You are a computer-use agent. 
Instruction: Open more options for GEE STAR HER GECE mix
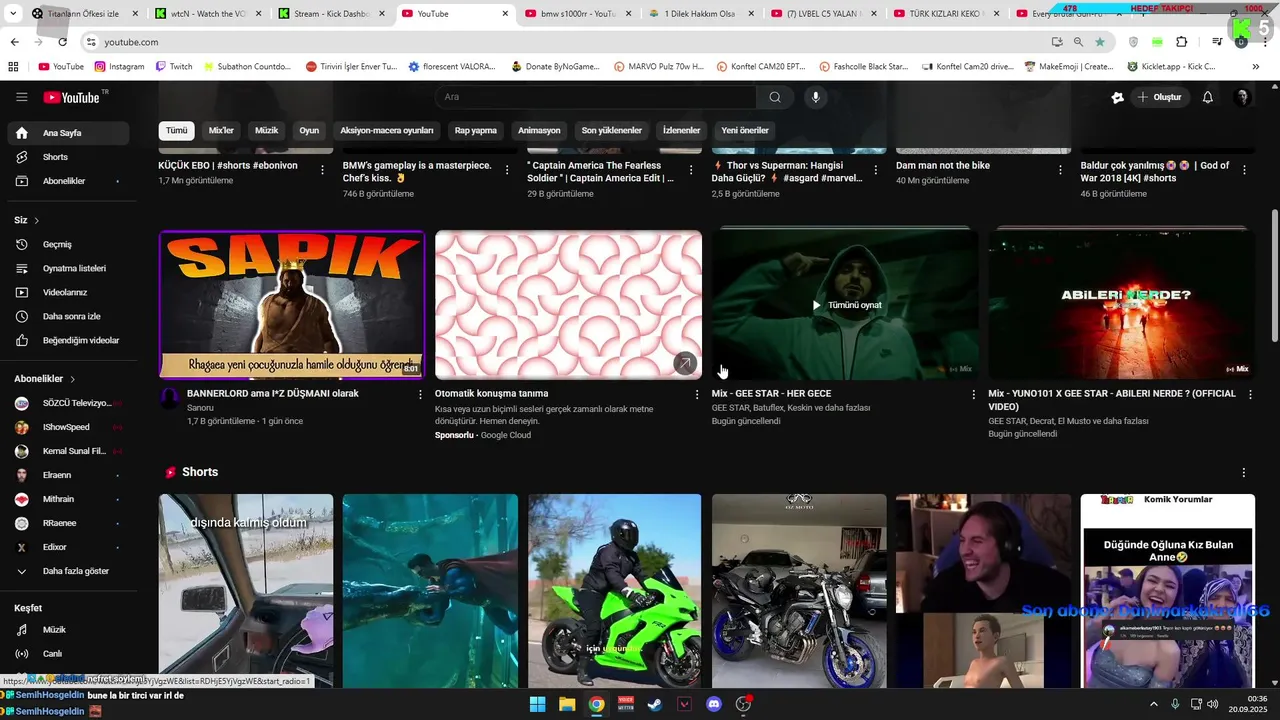974,394
